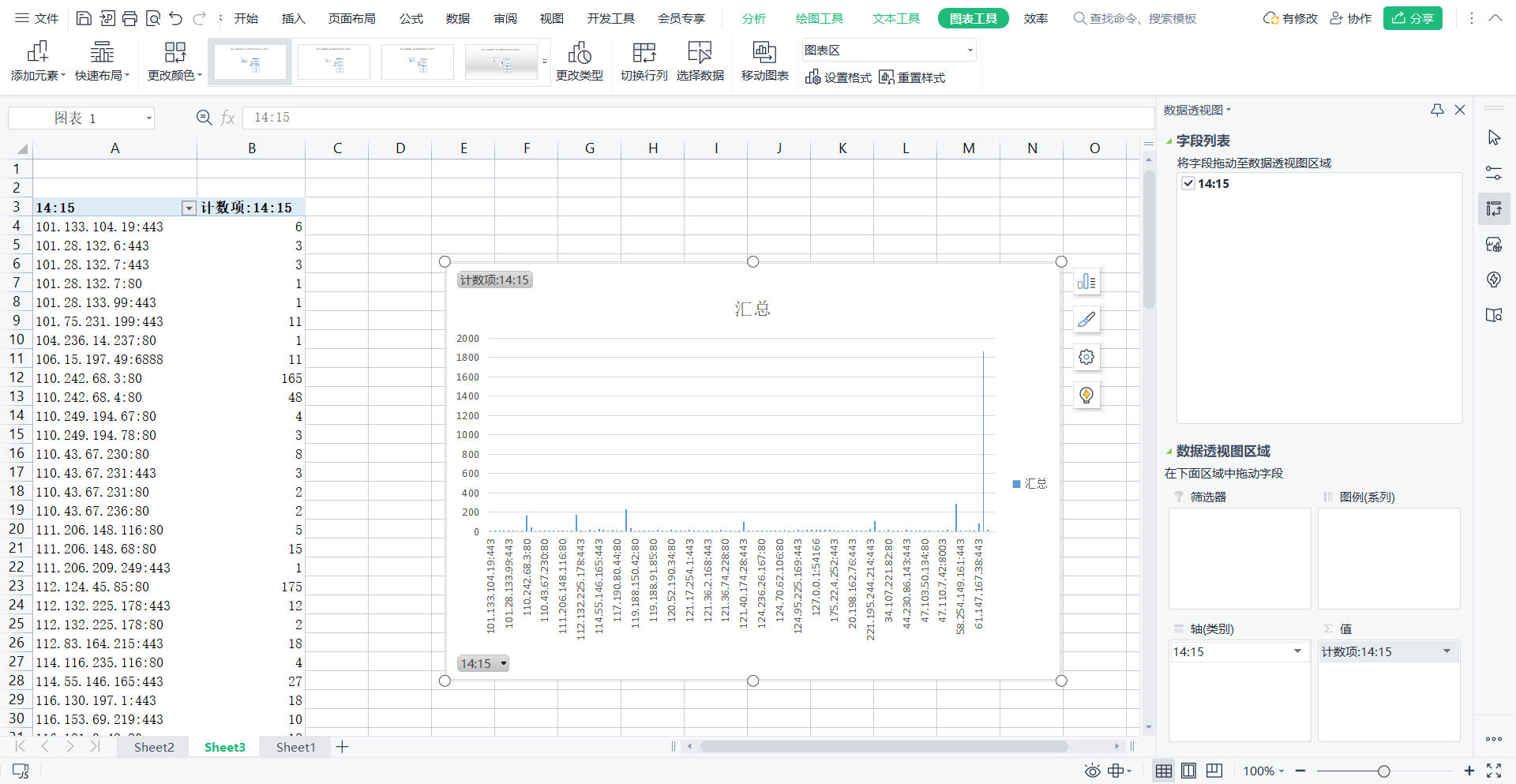This screenshot has height=784, width=1516.
Task: Click the chart style brush floating button
Action: click(x=1086, y=320)
